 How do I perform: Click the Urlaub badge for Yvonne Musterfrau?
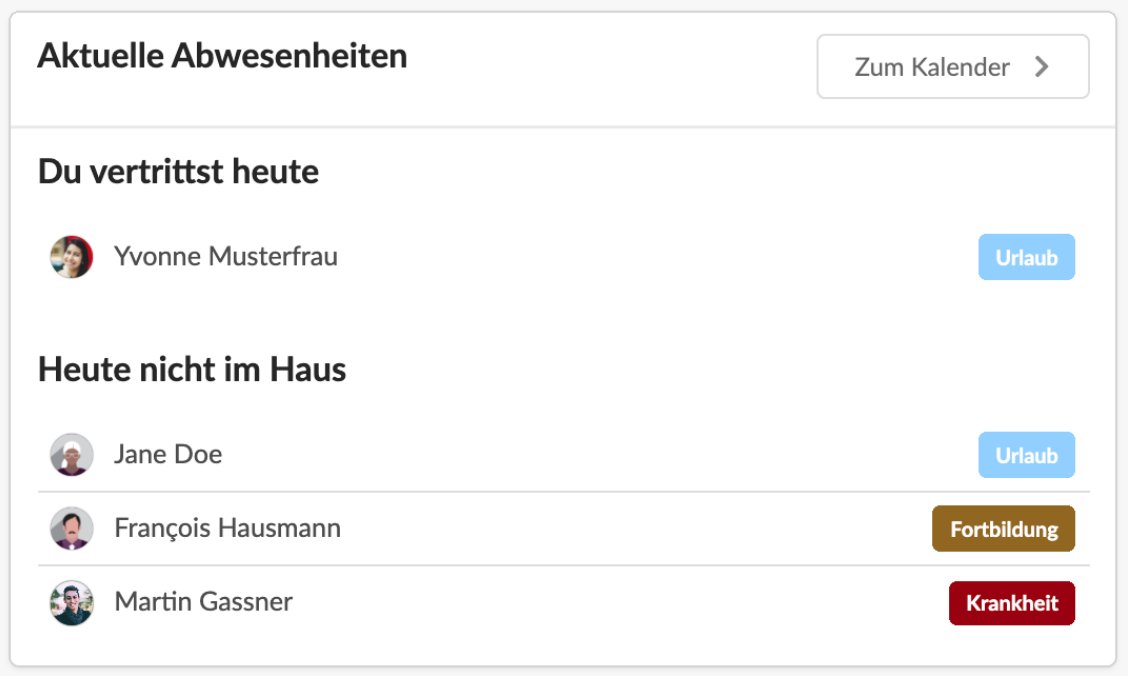click(1027, 257)
